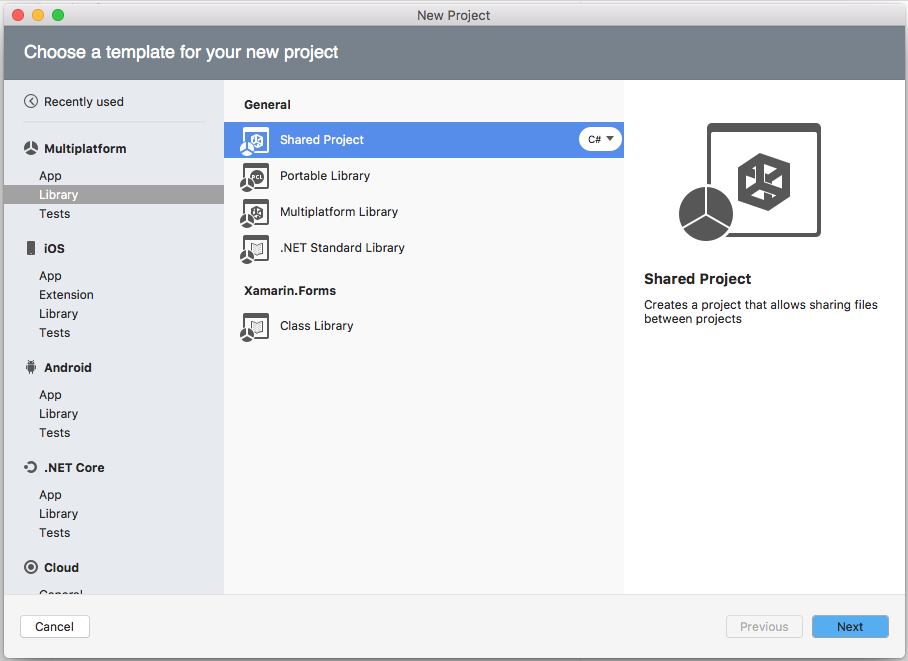Viewport: 908px width, 661px height.
Task: Select the Multiplatform category heading
Action: 85,148
